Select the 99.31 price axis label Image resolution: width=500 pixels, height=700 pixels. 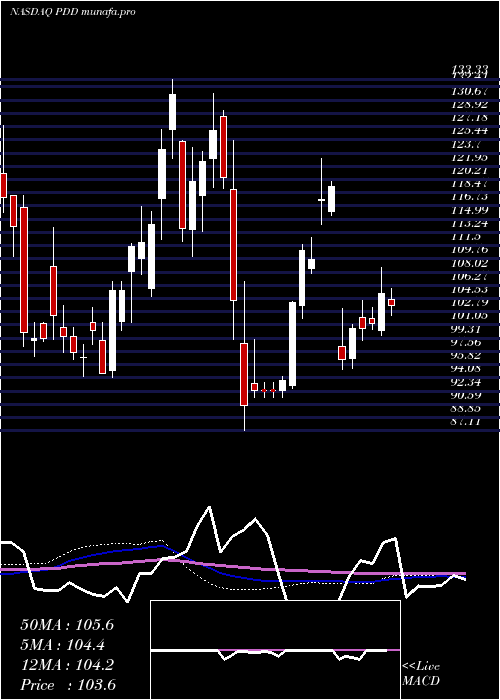(x=467, y=329)
